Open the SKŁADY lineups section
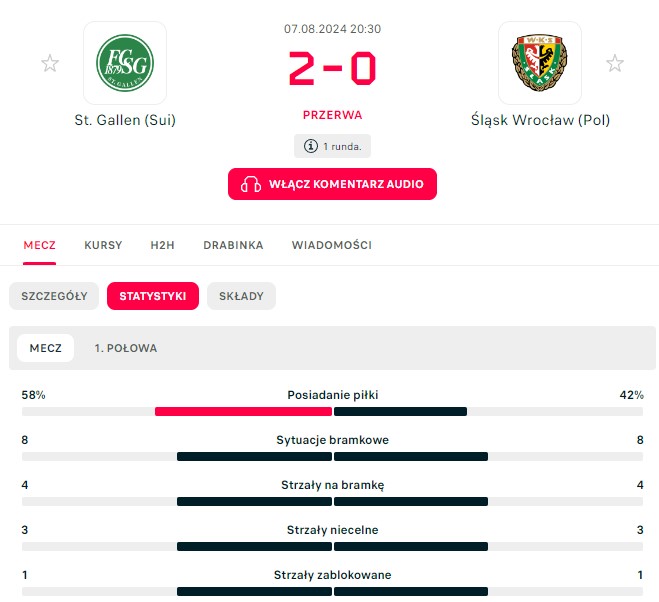The height and width of the screenshot is (602, 659). click(241, 296)
